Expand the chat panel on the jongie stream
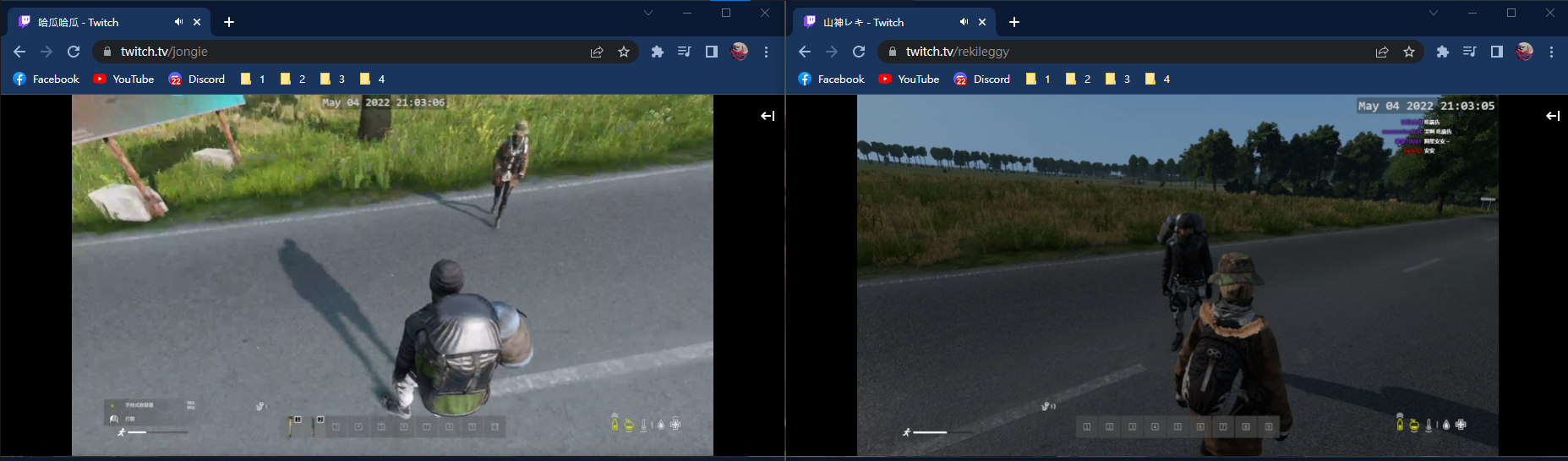This screenshot has height=461, width=1568. (768, 116)
